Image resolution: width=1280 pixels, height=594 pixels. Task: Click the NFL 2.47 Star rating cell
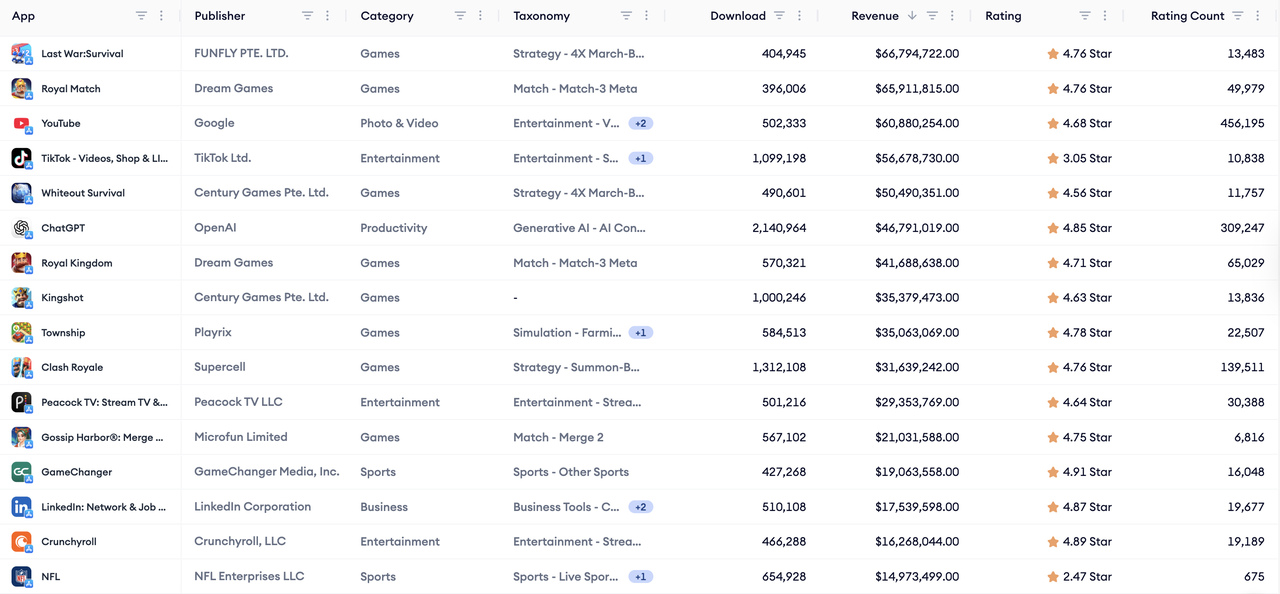[x=1079, y=577]
